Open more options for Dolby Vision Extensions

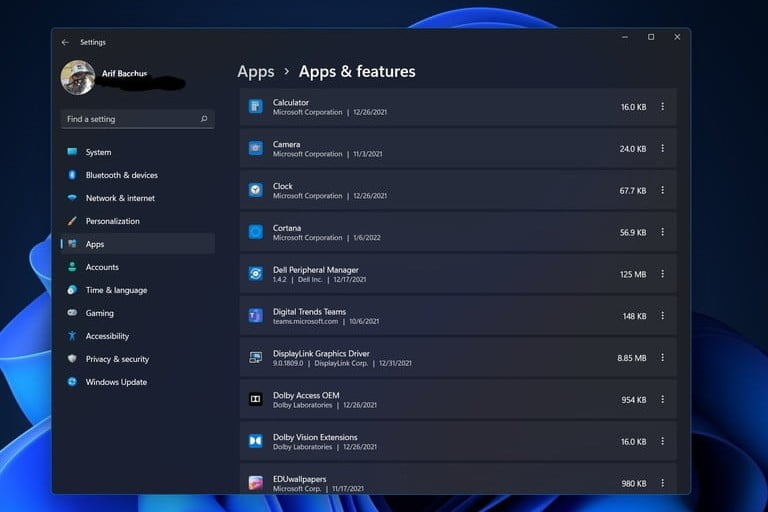[663, 441]
